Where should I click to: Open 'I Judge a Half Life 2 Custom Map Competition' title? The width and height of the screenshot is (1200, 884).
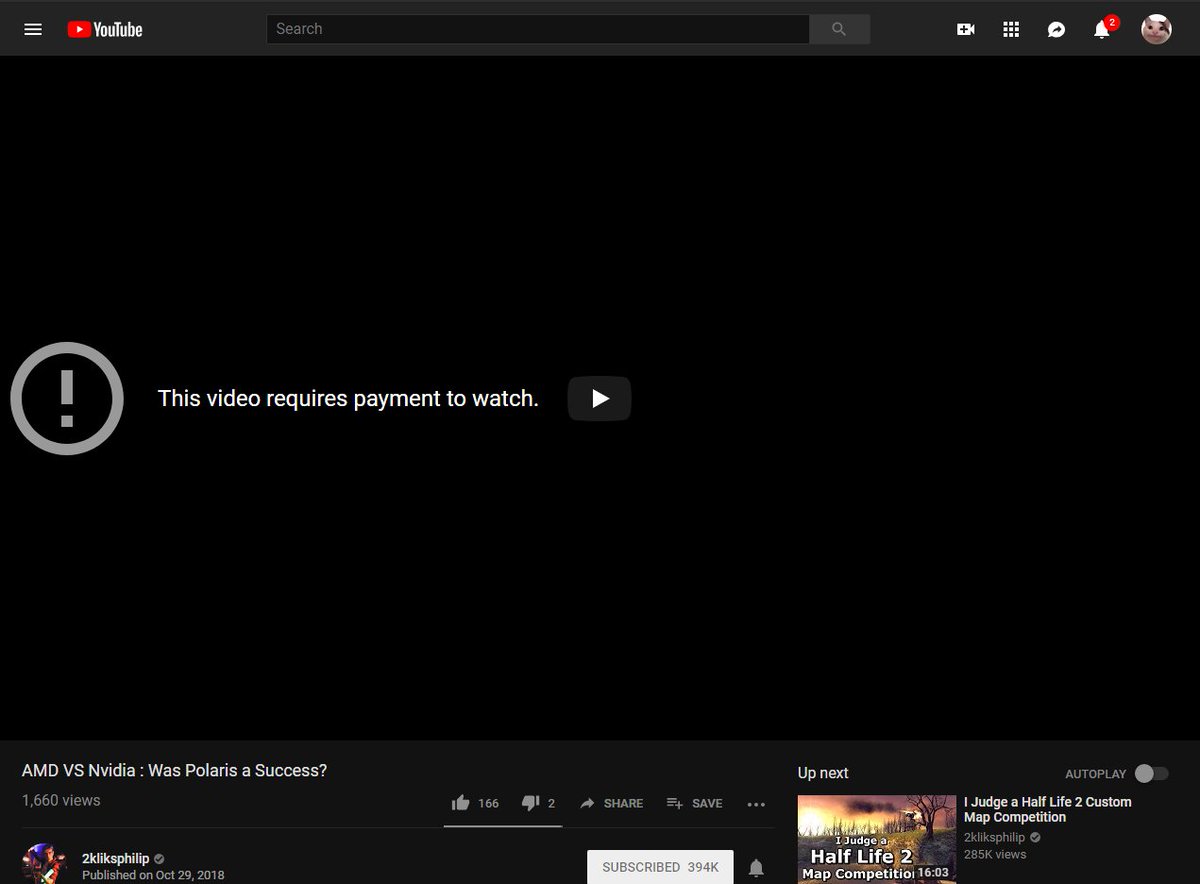pyautogui.click(x=1048, y=809)
